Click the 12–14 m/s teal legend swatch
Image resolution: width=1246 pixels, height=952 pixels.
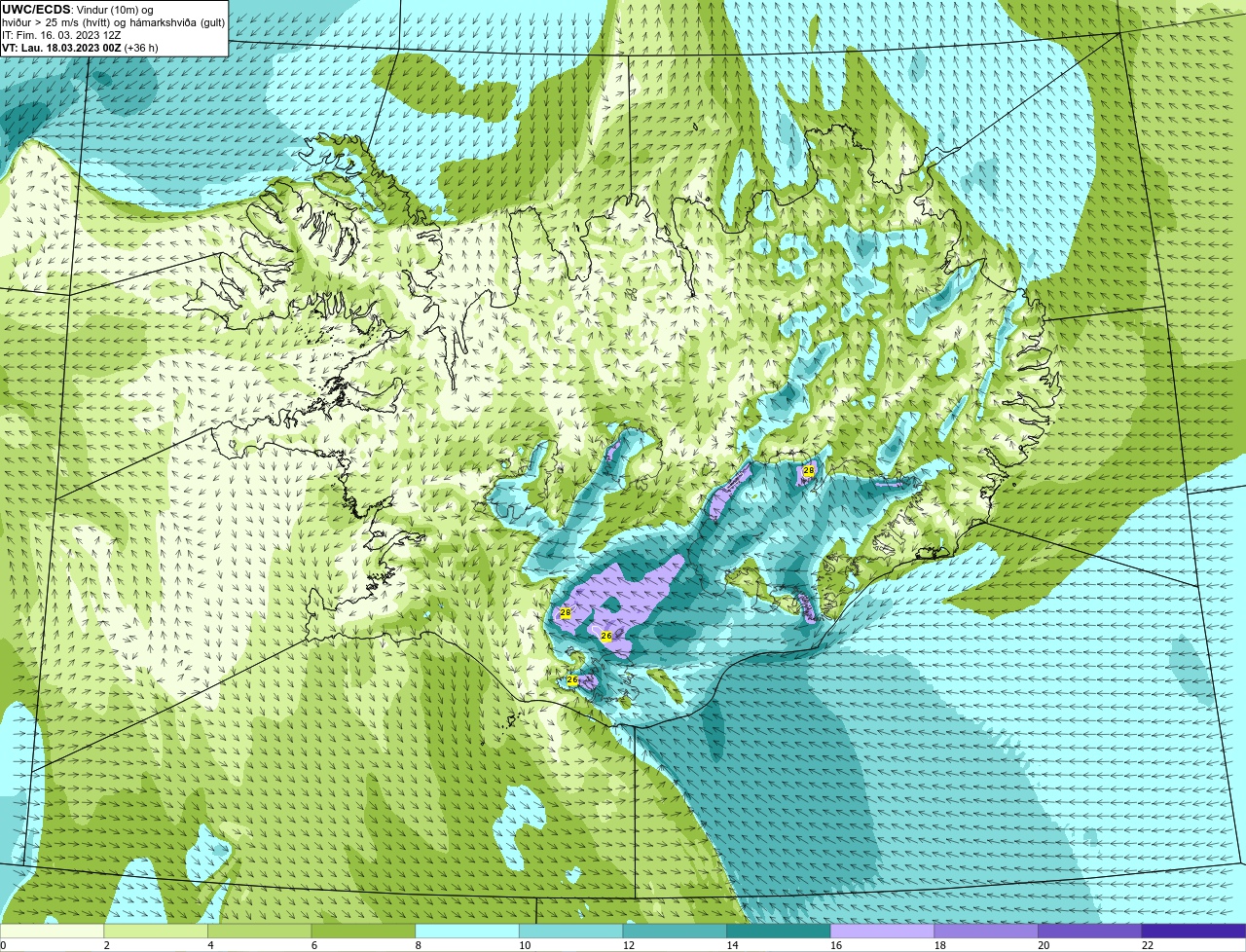[675, 931]
